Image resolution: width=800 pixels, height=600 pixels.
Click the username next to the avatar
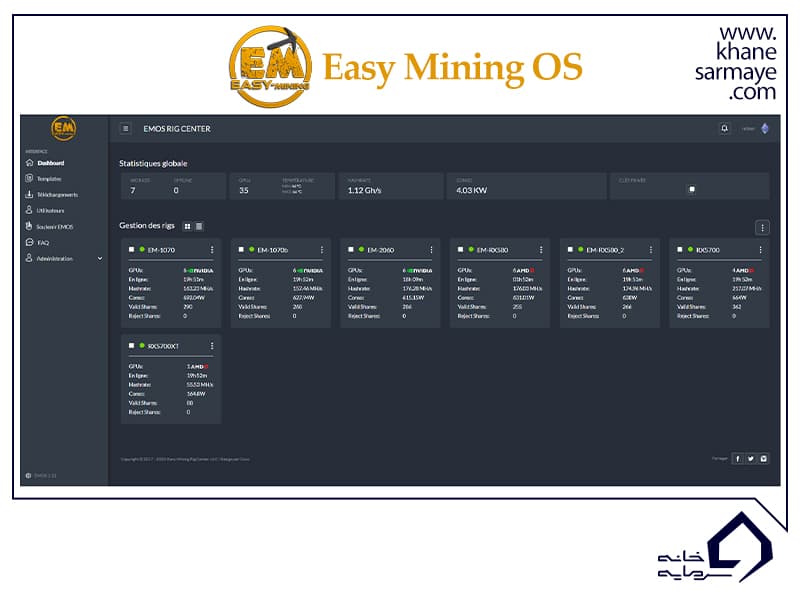coord(748,129)
